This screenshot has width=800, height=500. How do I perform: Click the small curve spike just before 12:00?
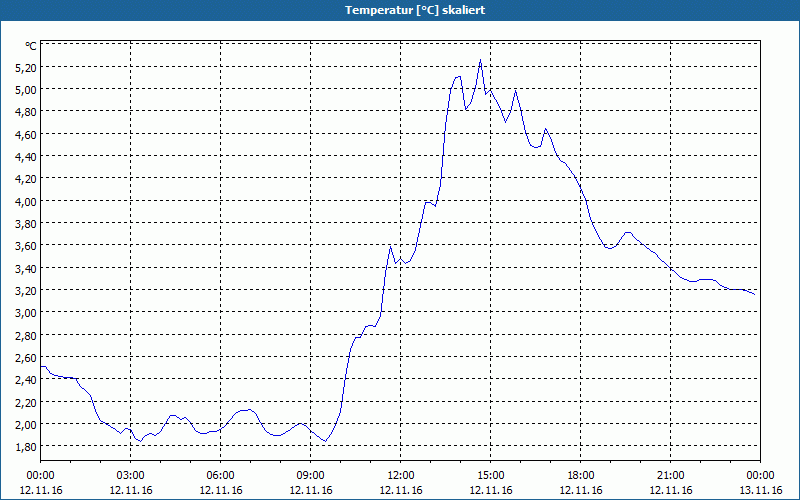tap(390, 247)
